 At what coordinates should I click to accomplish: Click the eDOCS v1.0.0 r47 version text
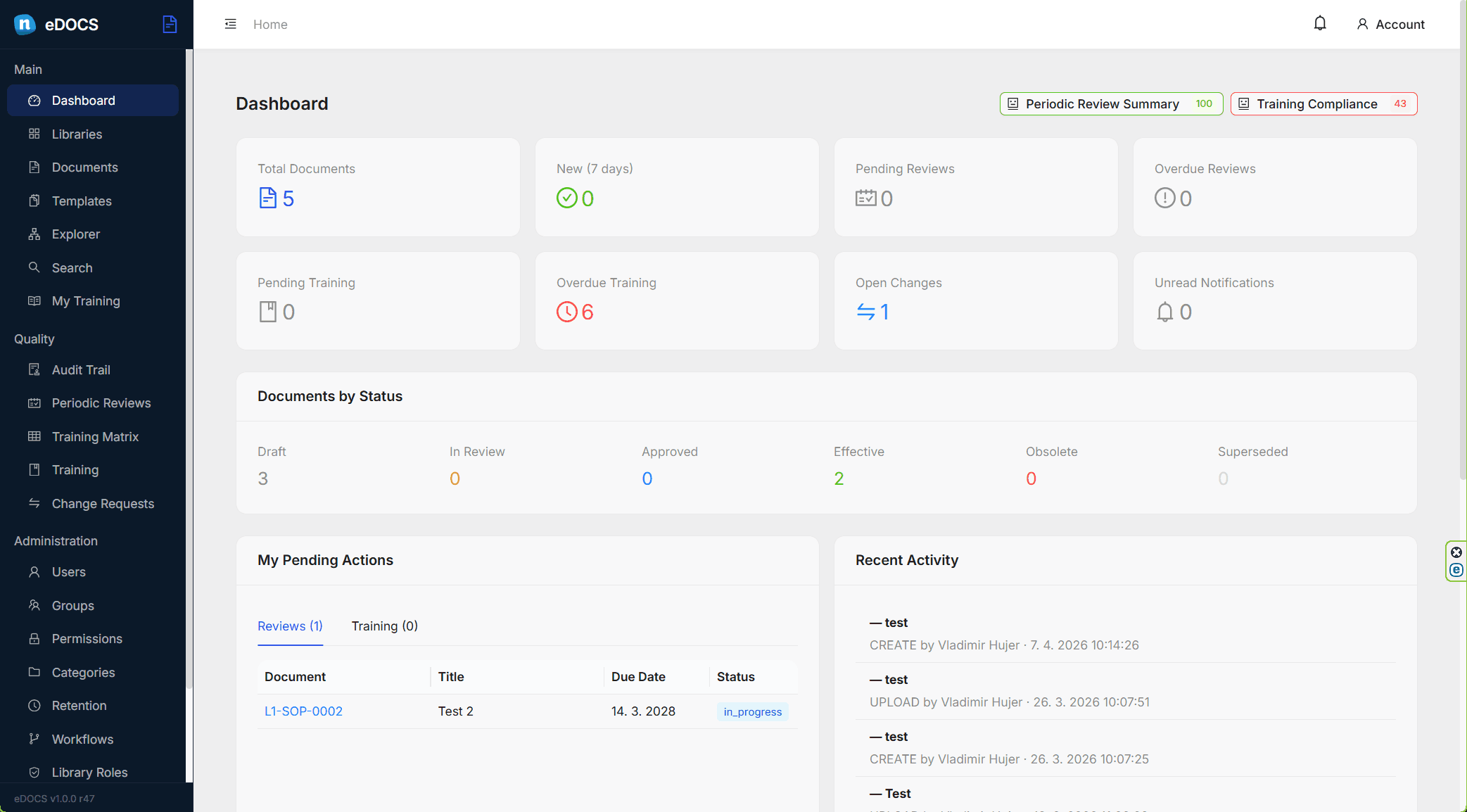click(54, 799)
